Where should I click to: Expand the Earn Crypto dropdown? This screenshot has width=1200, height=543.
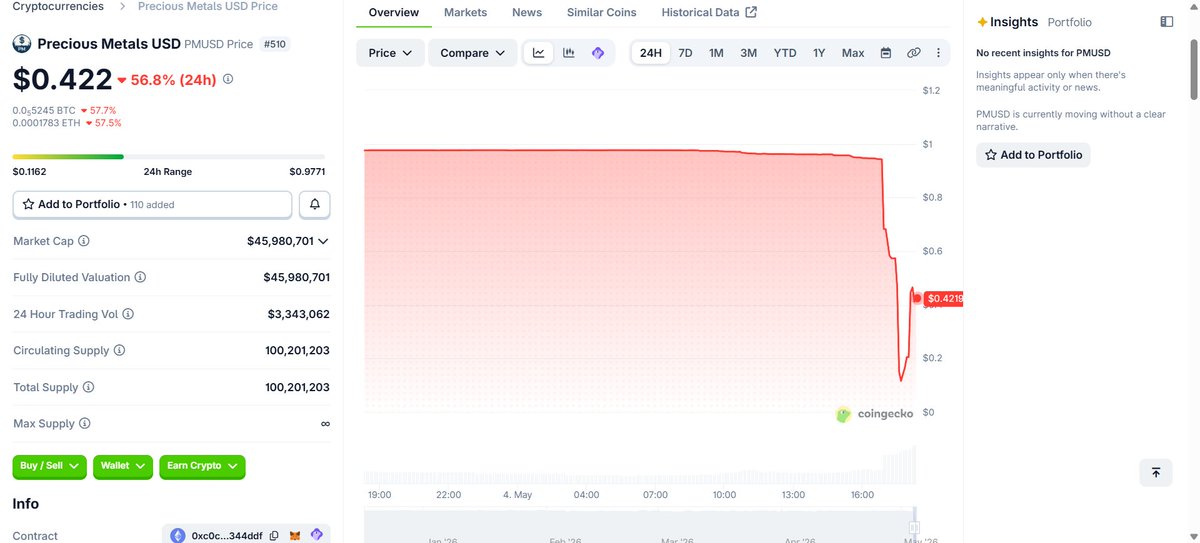(x=202, y=466)
